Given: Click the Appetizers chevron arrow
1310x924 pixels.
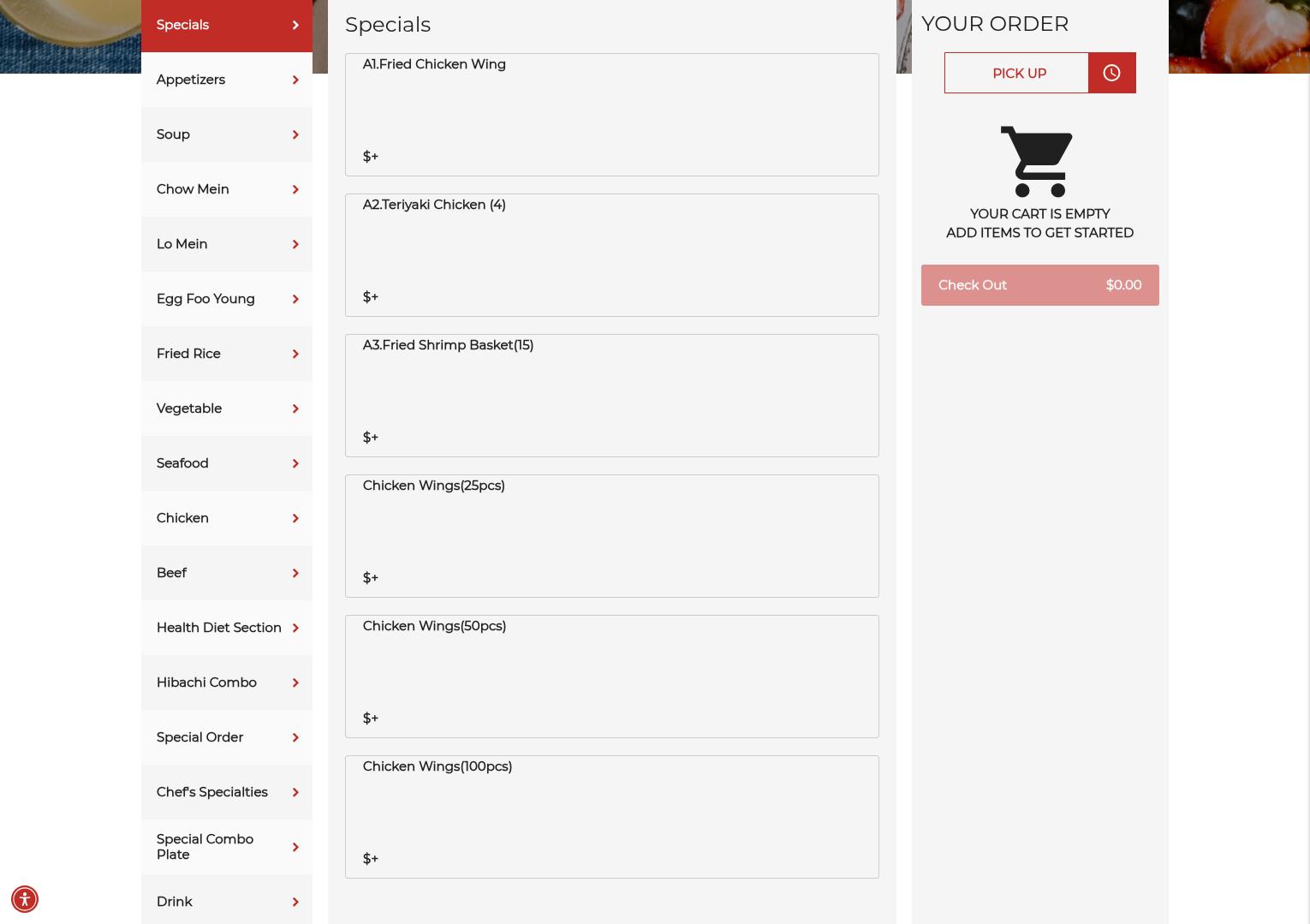Looking at the screenshot, I should (x=295, y=80).
